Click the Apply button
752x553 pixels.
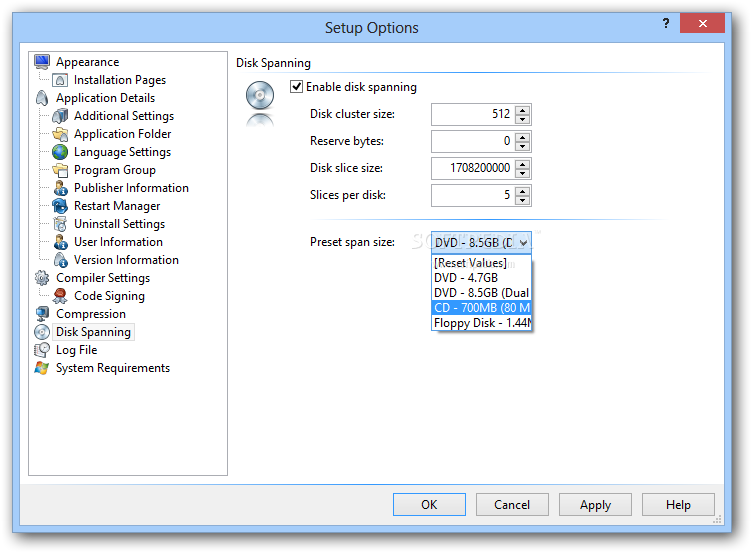595,505
